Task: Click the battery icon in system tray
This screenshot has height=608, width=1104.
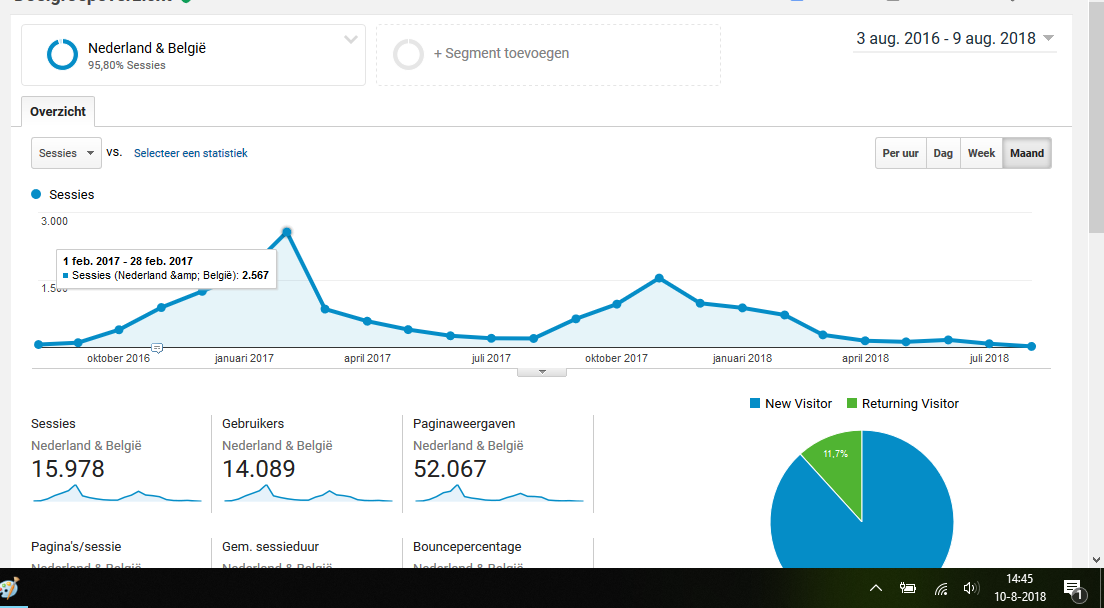Action: pos(908,588)
